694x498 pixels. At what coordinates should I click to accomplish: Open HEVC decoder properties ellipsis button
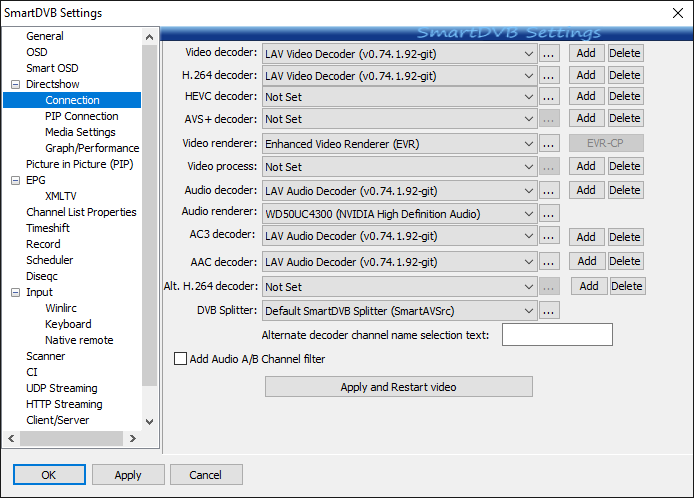[549, 97]
